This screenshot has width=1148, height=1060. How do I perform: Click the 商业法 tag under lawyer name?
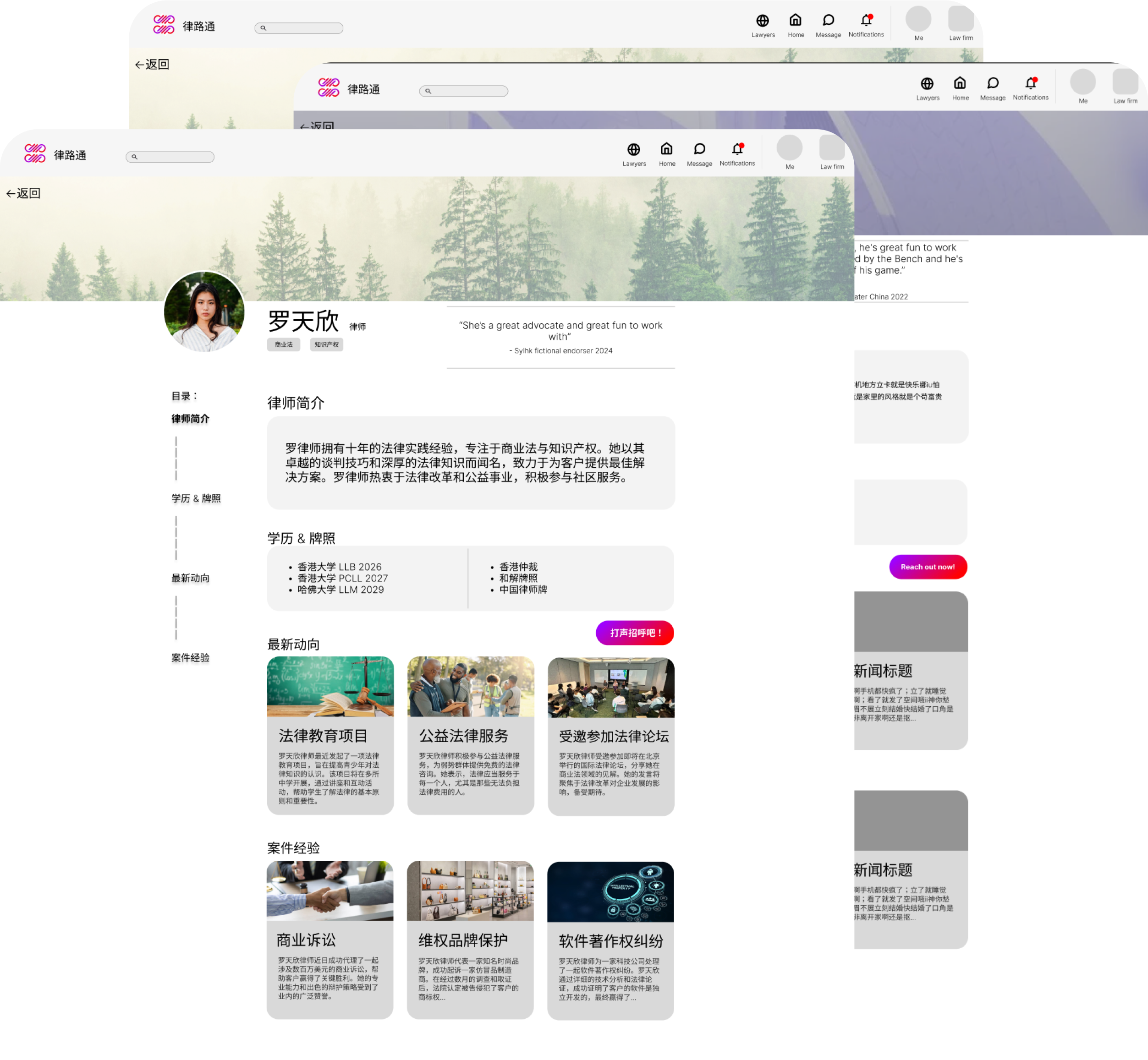point(283,345)
